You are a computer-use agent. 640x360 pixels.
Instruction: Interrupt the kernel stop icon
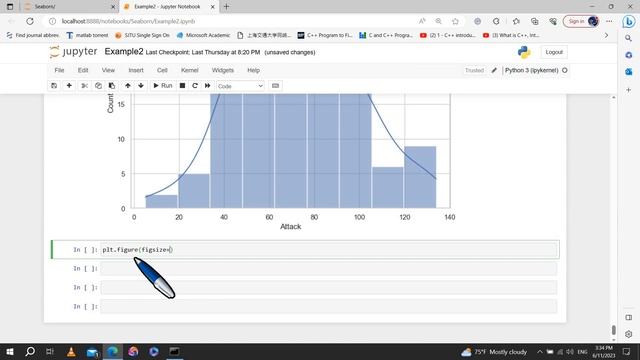182,86
